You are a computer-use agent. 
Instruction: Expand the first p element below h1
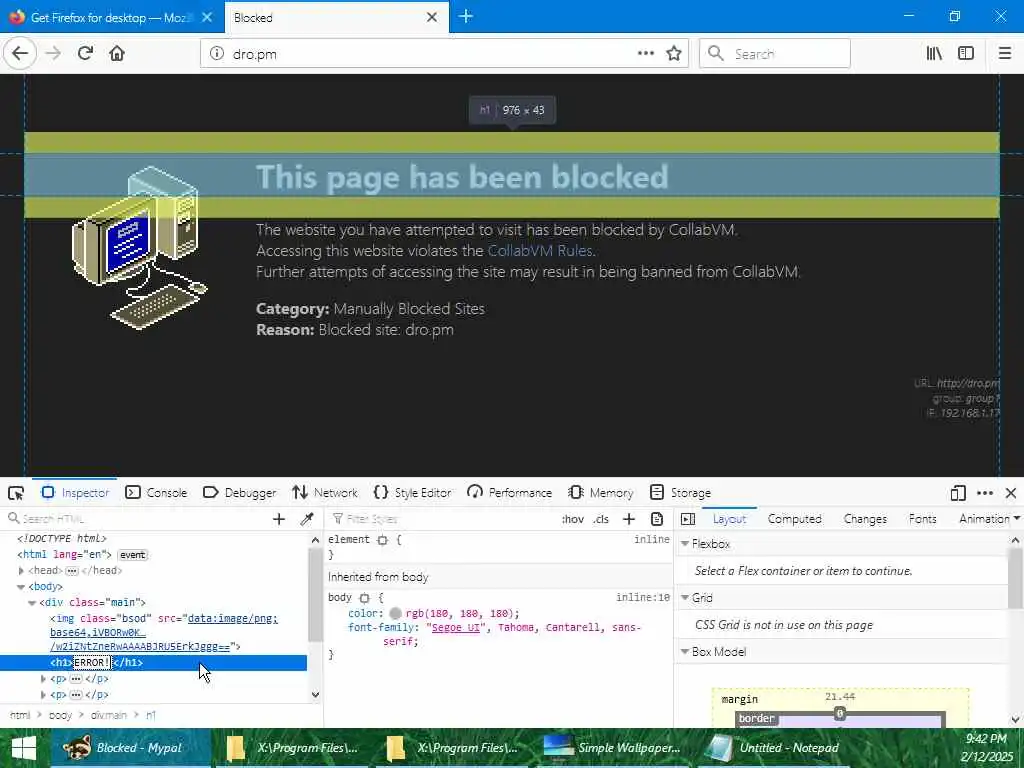point(43,679)
